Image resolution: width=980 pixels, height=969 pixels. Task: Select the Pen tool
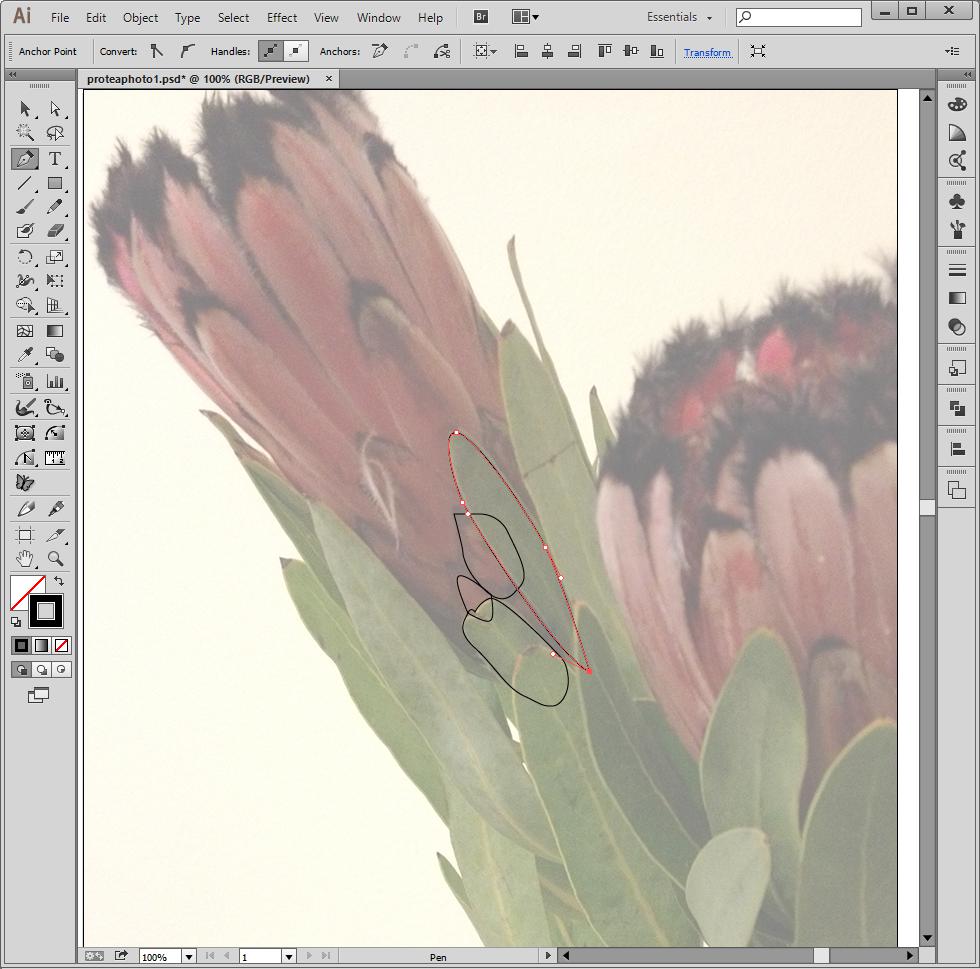click(x=25, y=159)
